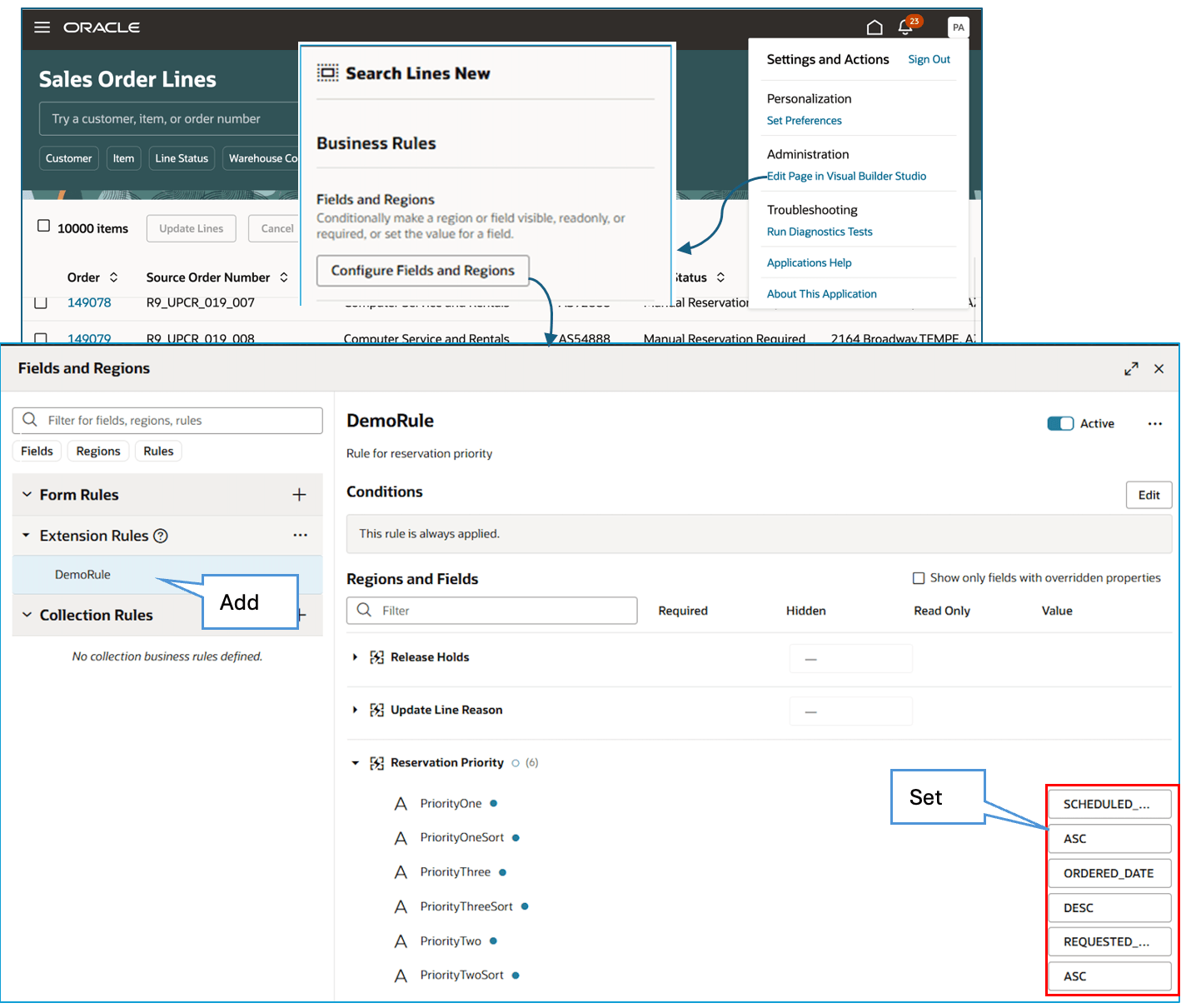Viewport: 1186px width, 1008px height.
Task: Focus the customer, item, order search box
Action: point(168,118)
